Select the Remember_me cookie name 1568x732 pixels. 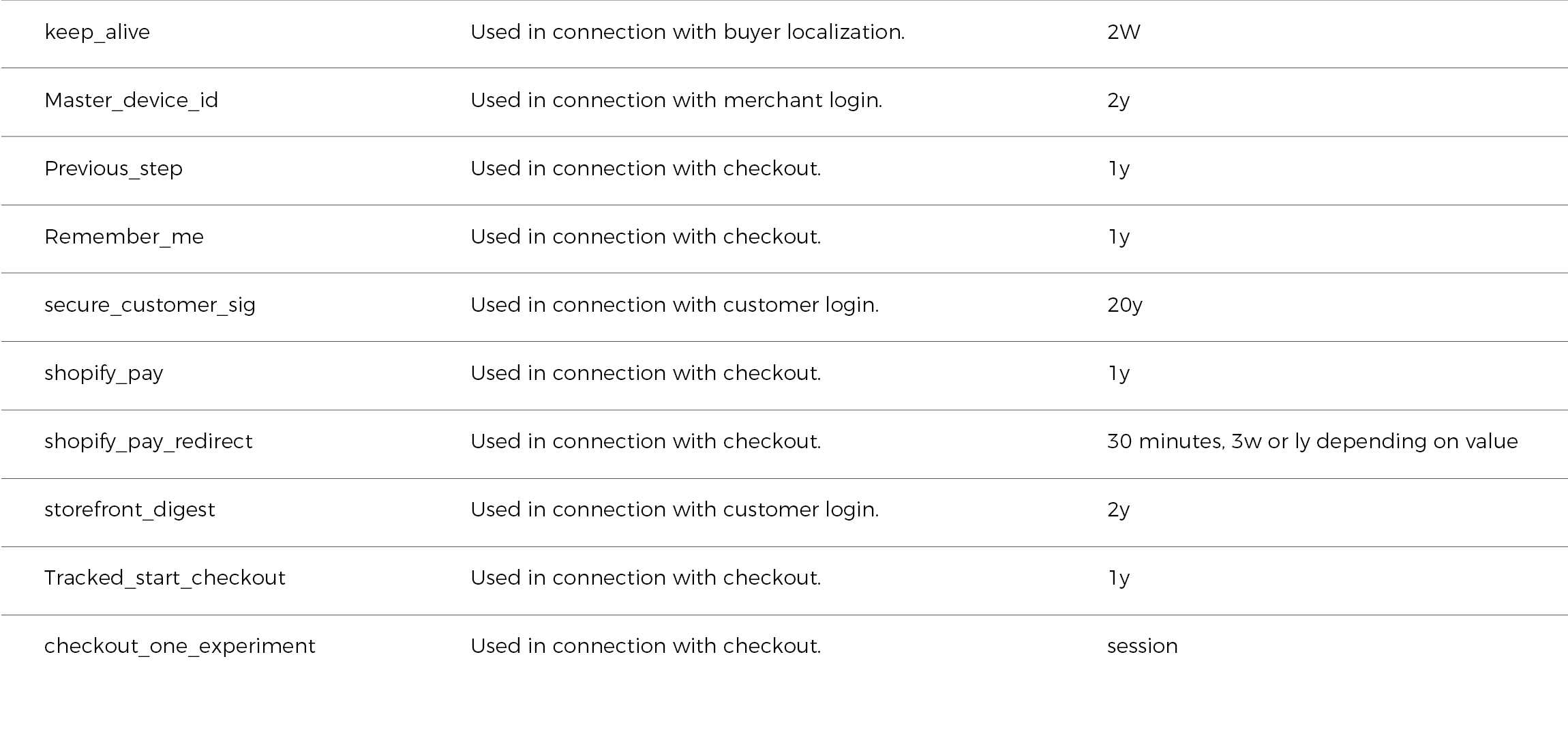(123, 237)
